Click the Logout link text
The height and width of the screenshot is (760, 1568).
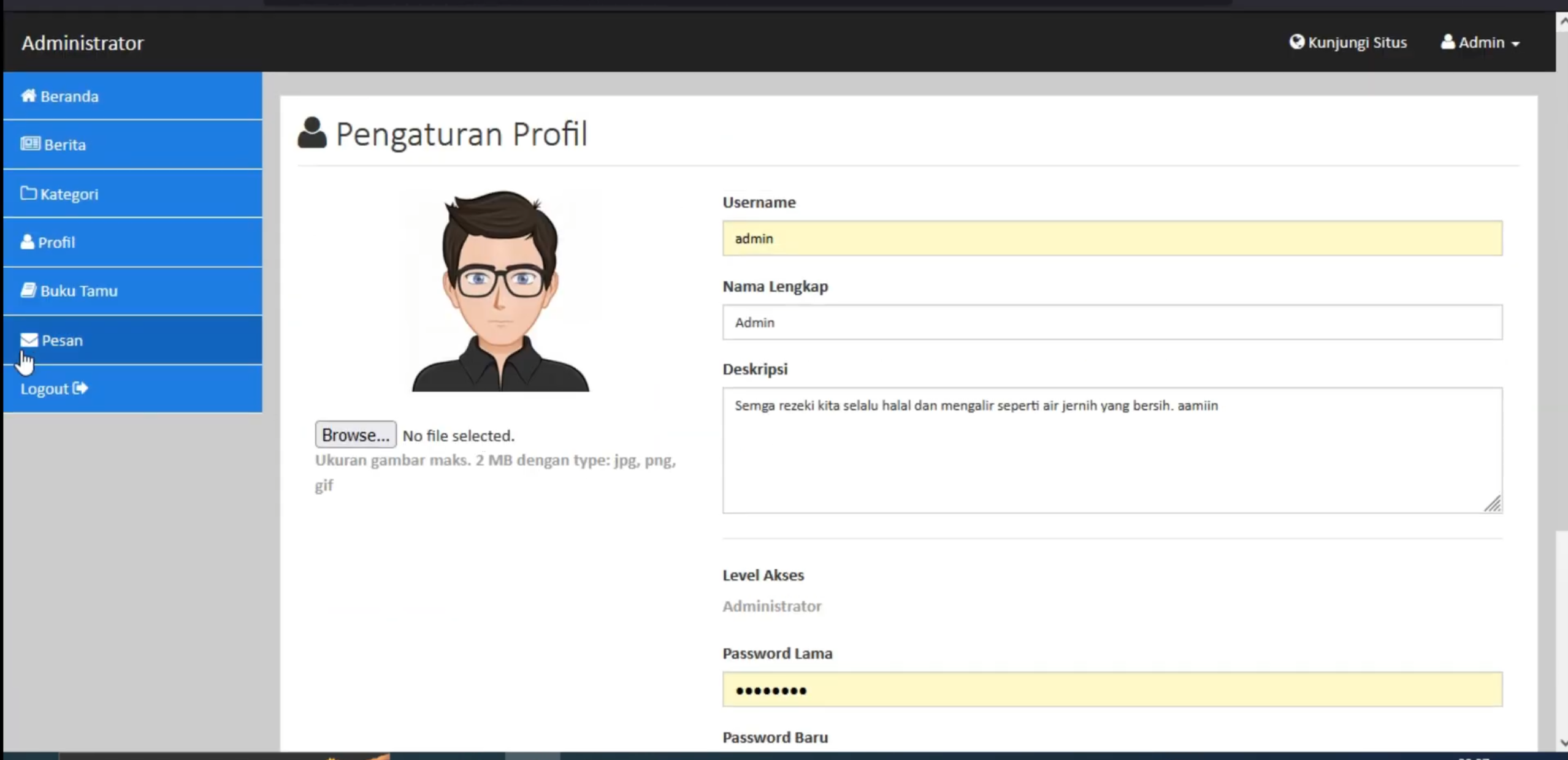pyautogui.click(x=44, y=389)
